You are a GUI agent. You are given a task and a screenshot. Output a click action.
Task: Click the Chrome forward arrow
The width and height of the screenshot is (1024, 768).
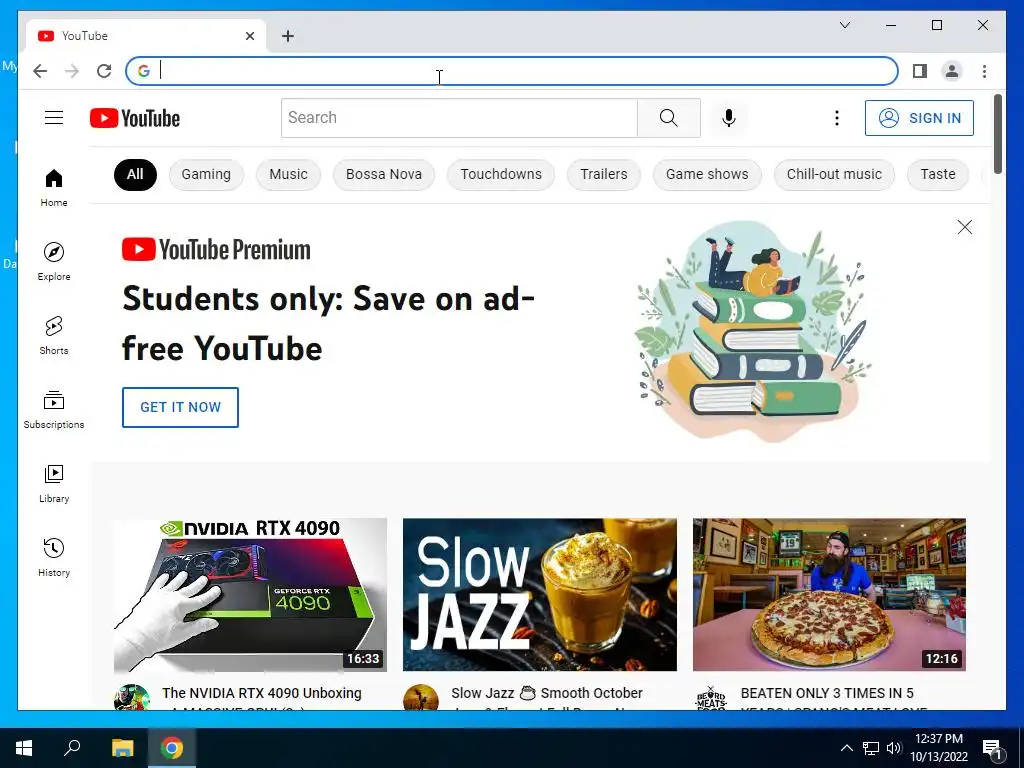(72, 71)
